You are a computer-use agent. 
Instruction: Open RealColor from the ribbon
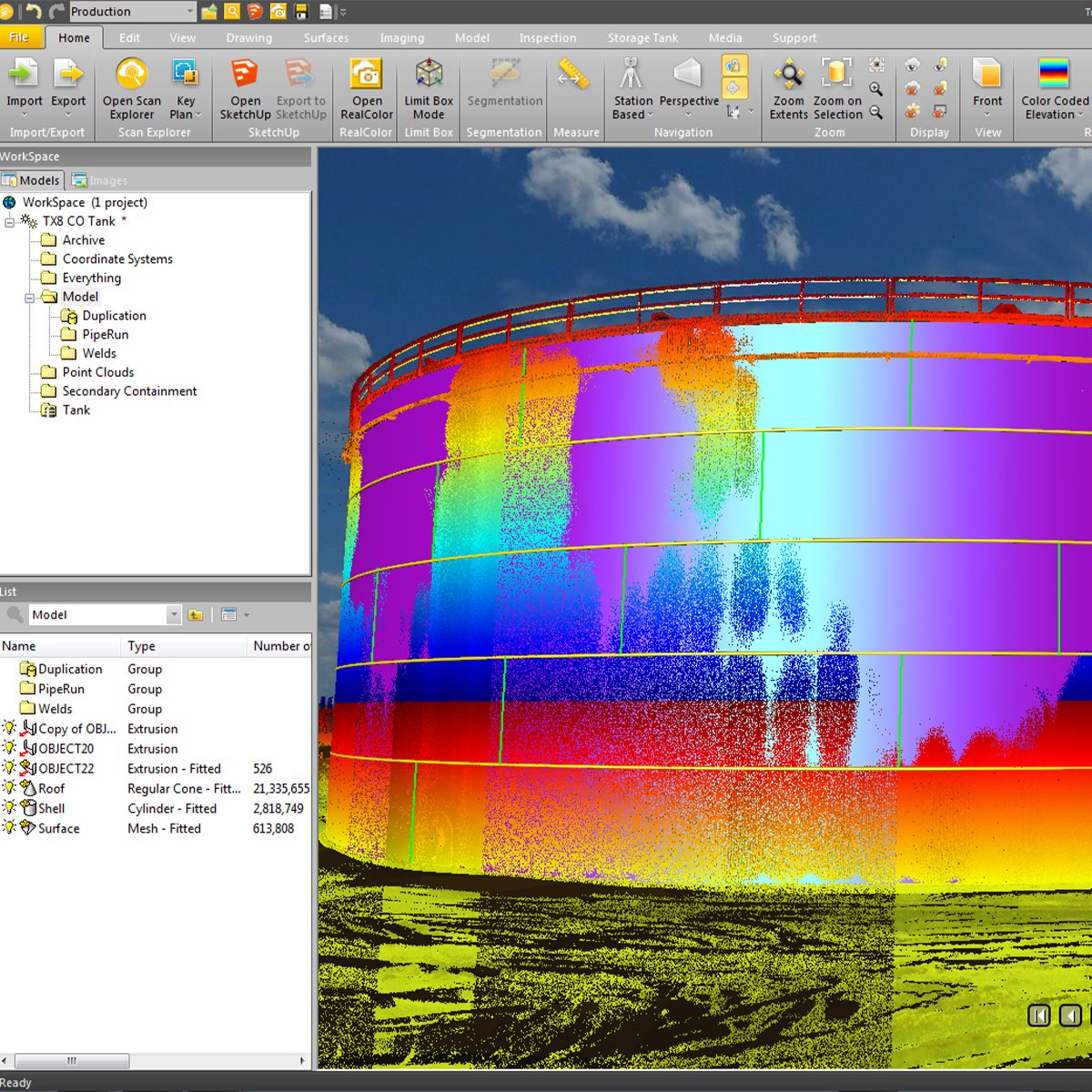[x=366, y=75]
